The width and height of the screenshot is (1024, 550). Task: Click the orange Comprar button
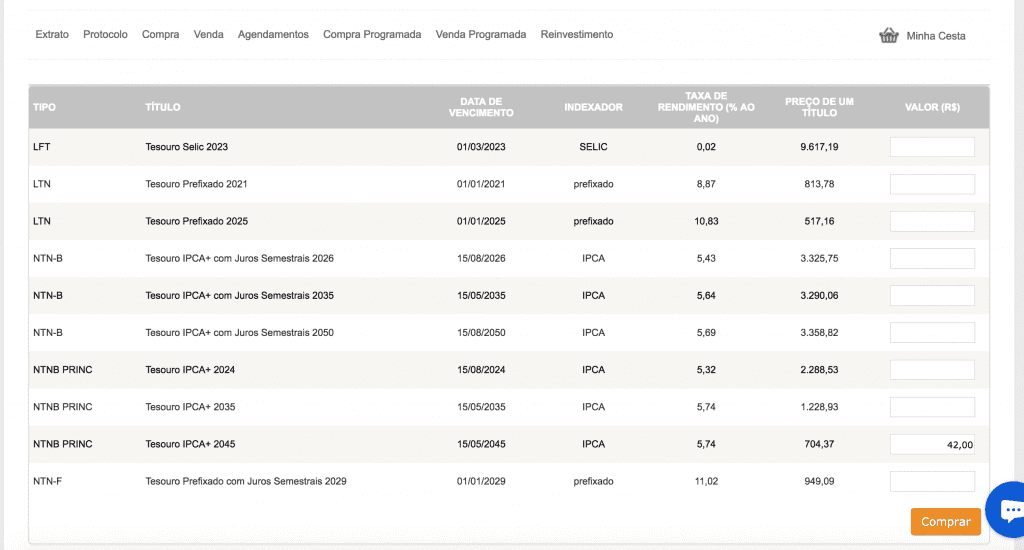(946, 522)
